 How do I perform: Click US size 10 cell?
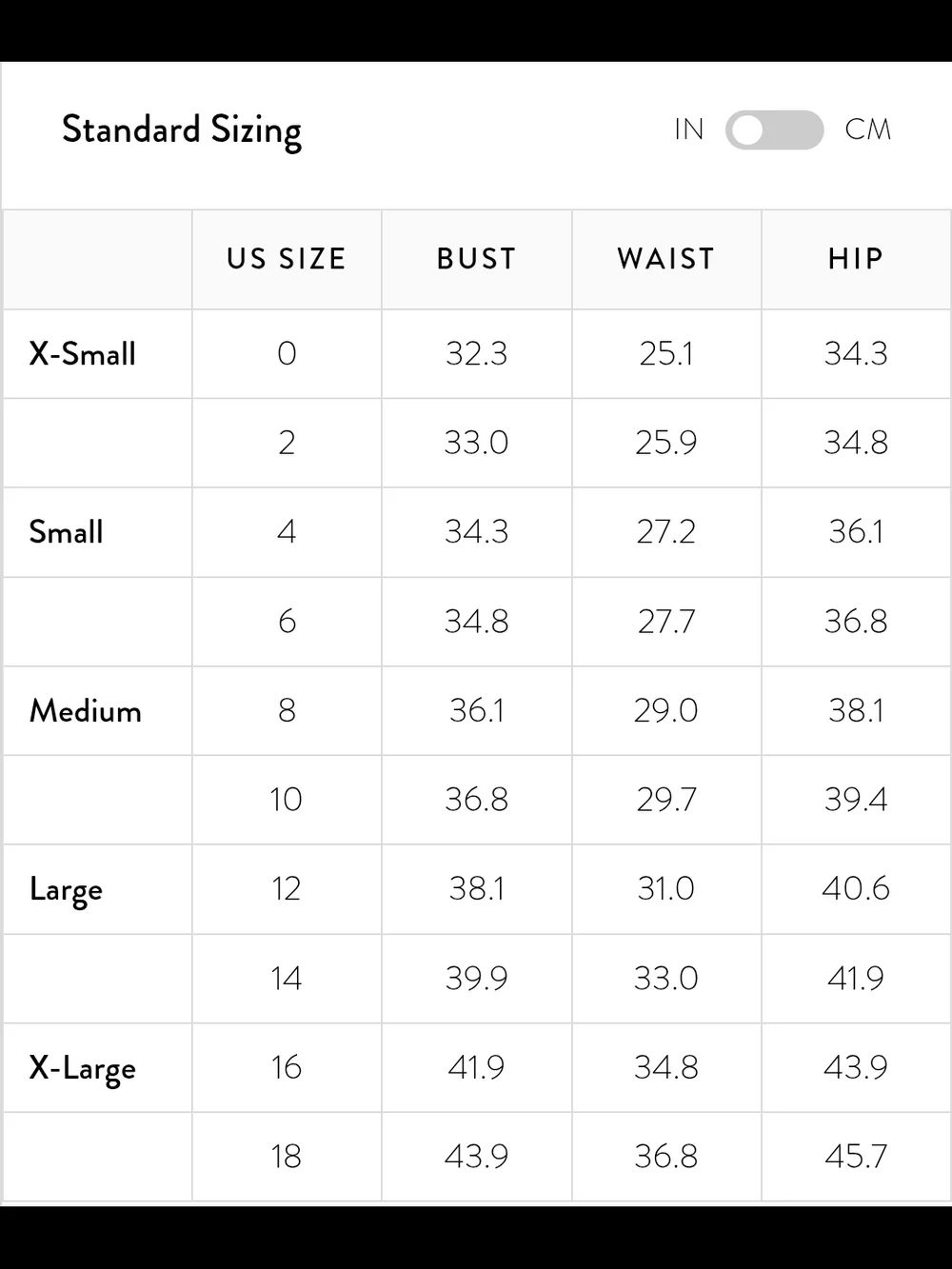click(x=287, y=800)
